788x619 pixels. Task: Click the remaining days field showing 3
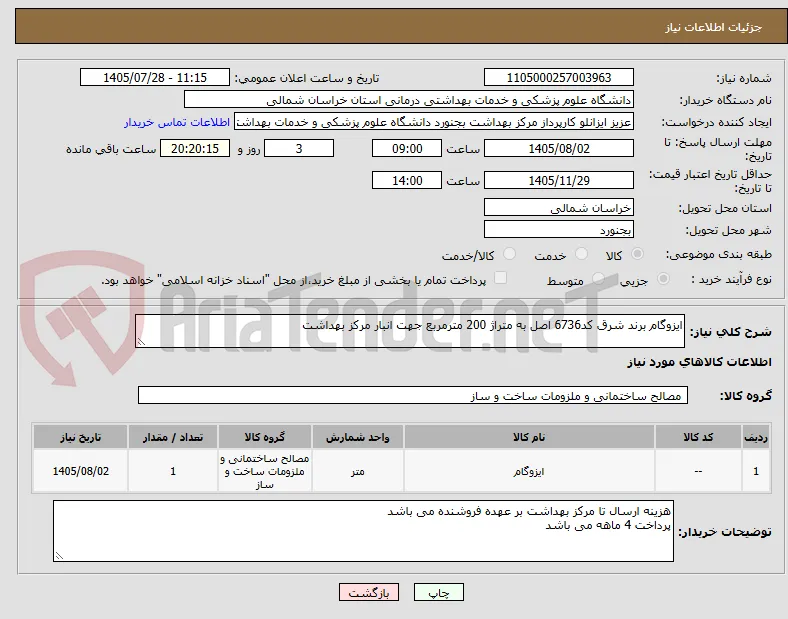[x=299, y=148]
